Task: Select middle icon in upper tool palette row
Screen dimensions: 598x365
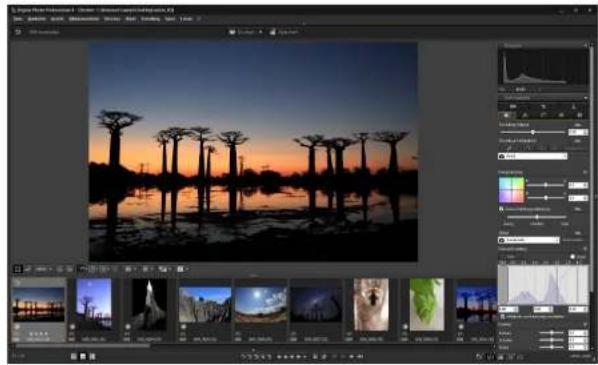Action: pos(543,106)
